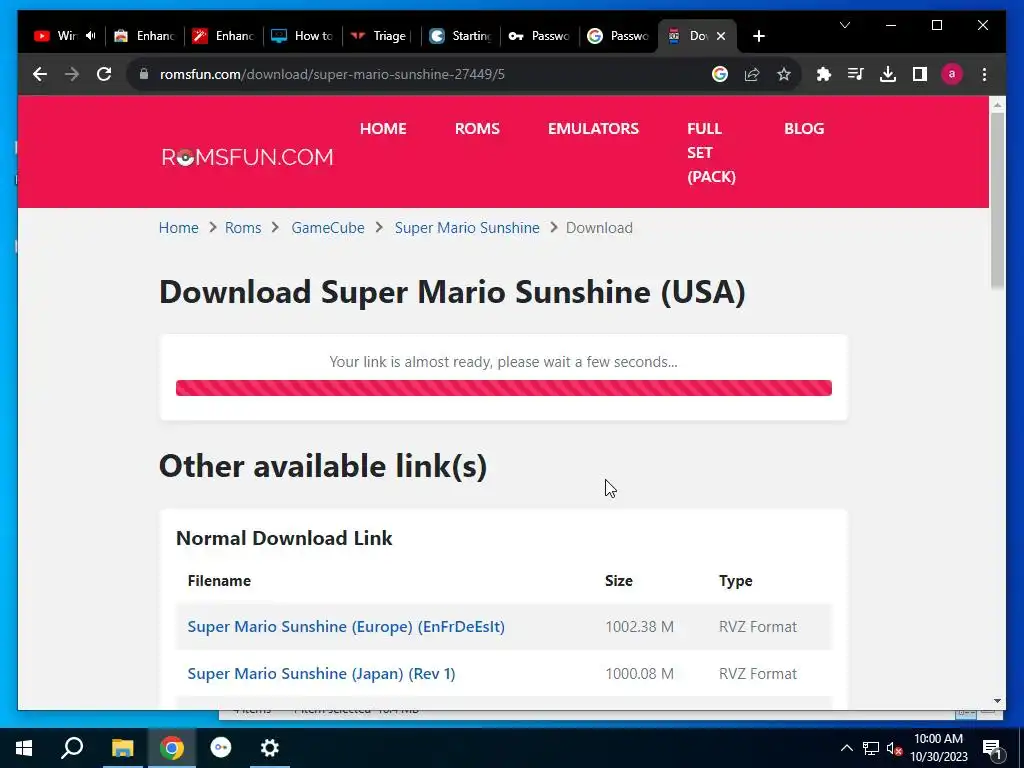Open Settings gear in taskbar
The height and width of the screenshot is (768, 1024).
pyautogui.click(x=270, y=748)
